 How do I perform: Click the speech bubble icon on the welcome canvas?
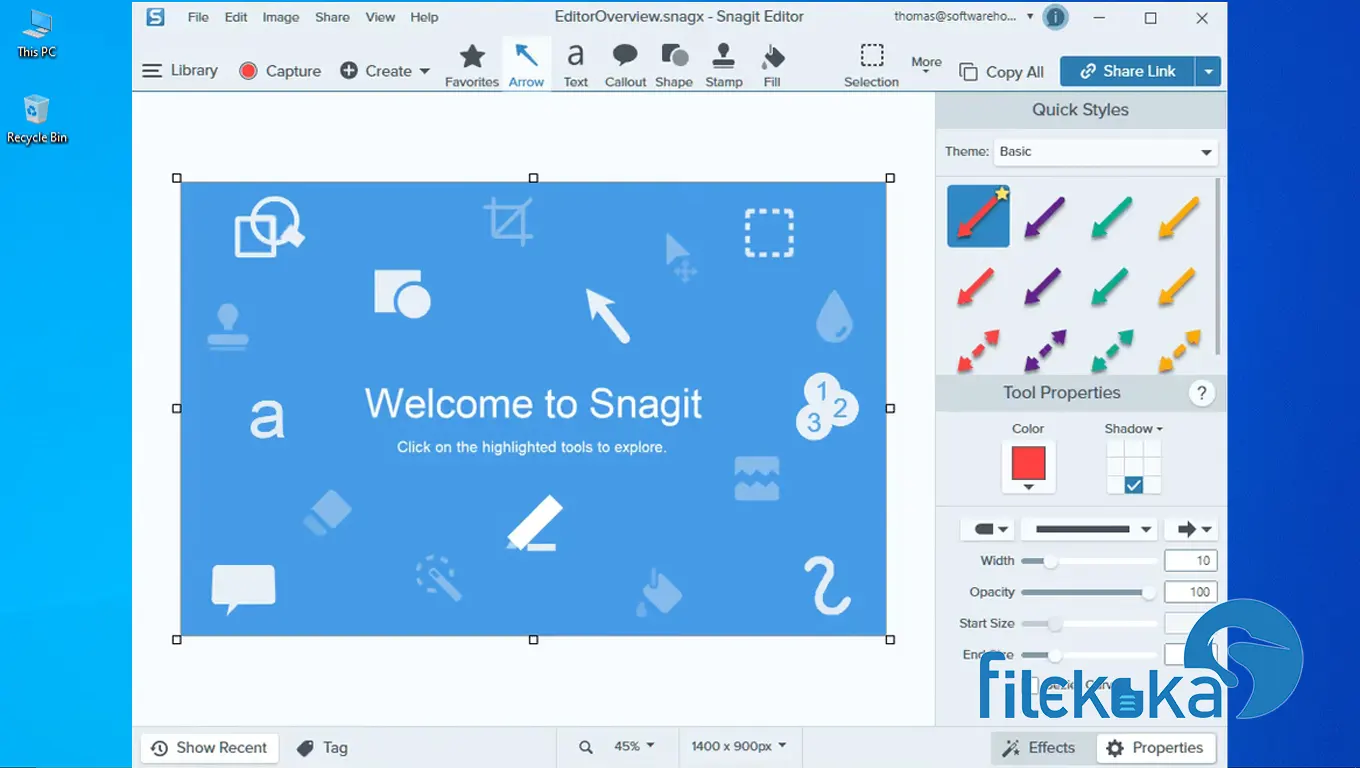click(243, 589)
